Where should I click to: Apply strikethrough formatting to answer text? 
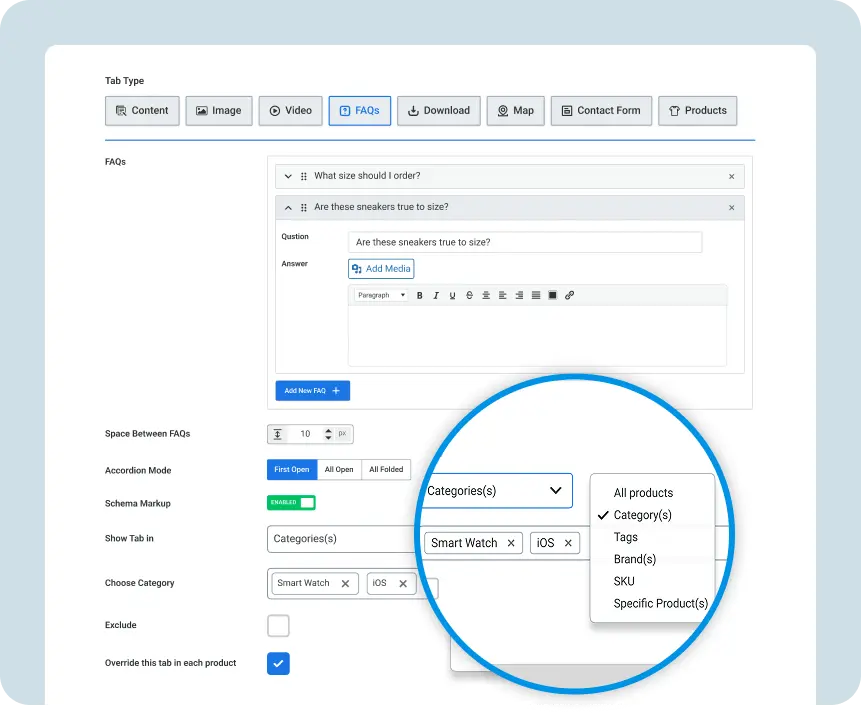point(469,295)
